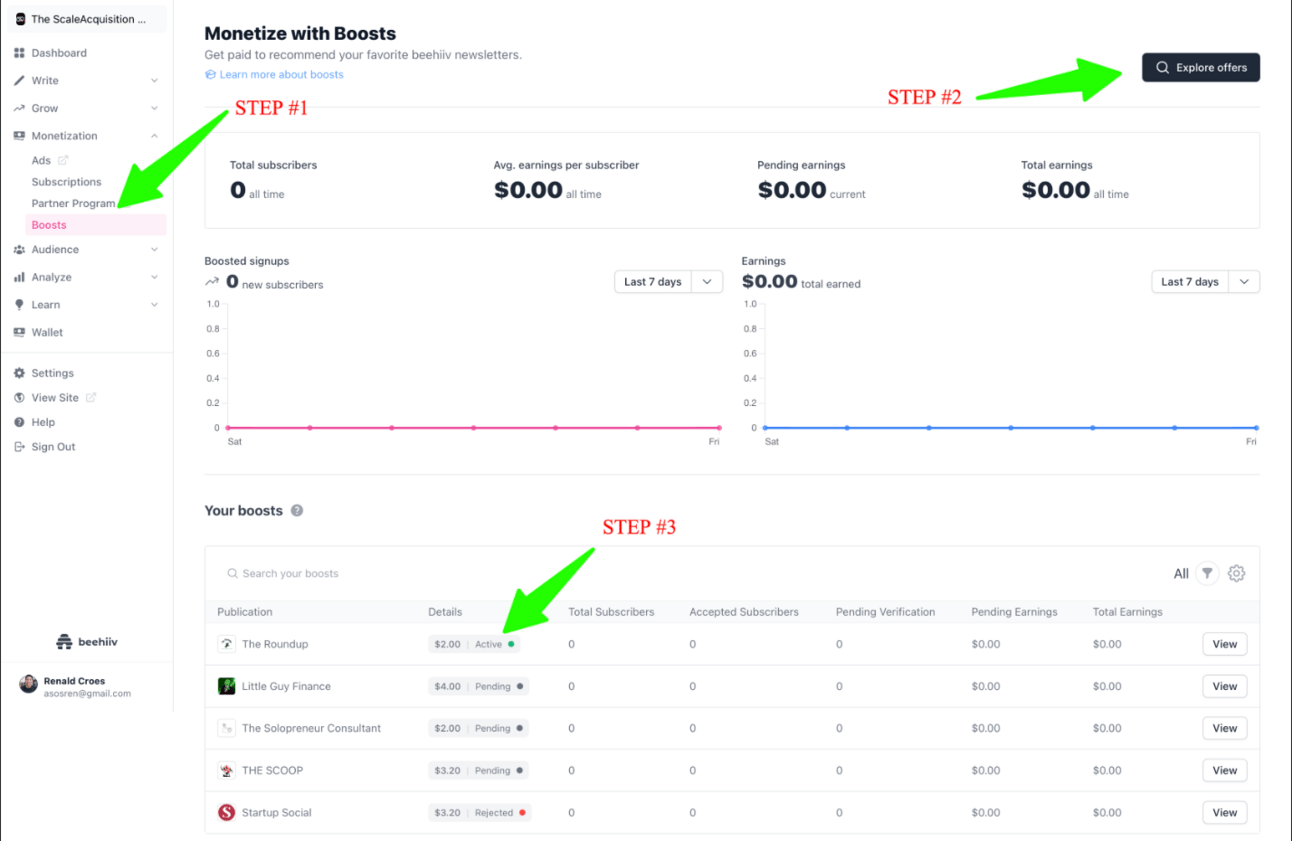Open the Partner Program page
Viewport: 1292px width, 841px height.
click(73, 204)
